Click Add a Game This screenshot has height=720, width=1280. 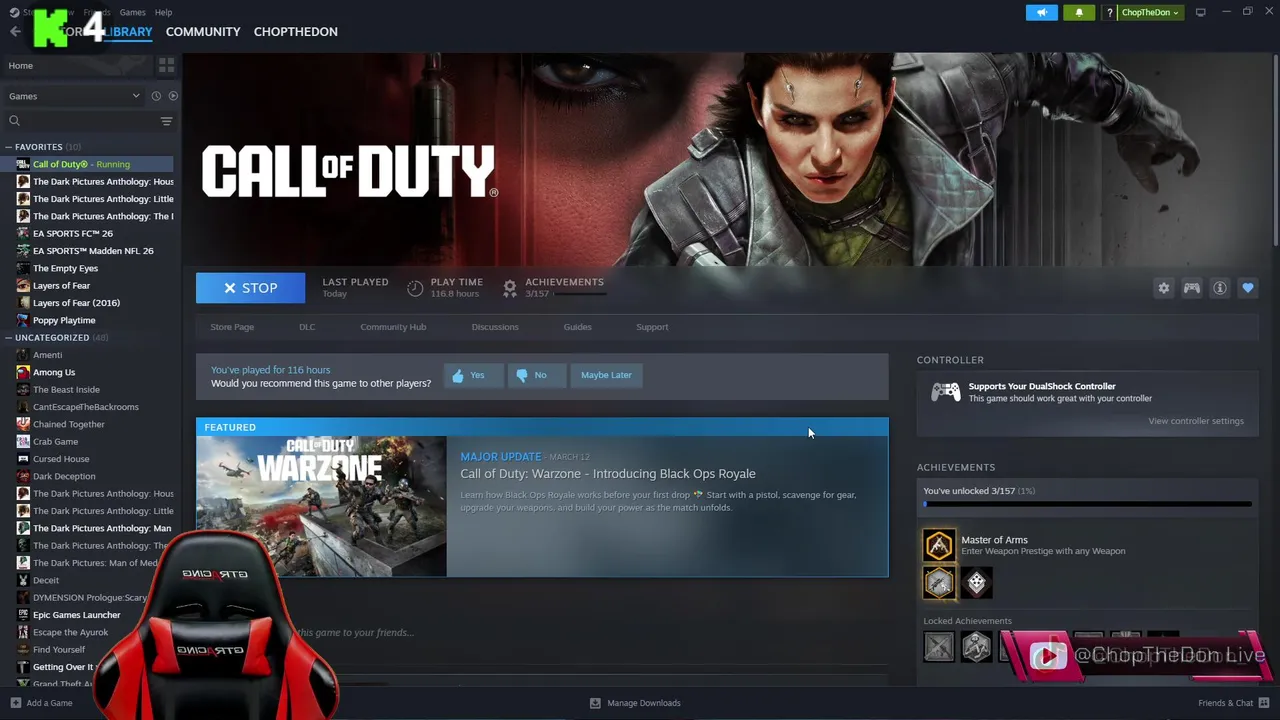[x=41, y=703]
